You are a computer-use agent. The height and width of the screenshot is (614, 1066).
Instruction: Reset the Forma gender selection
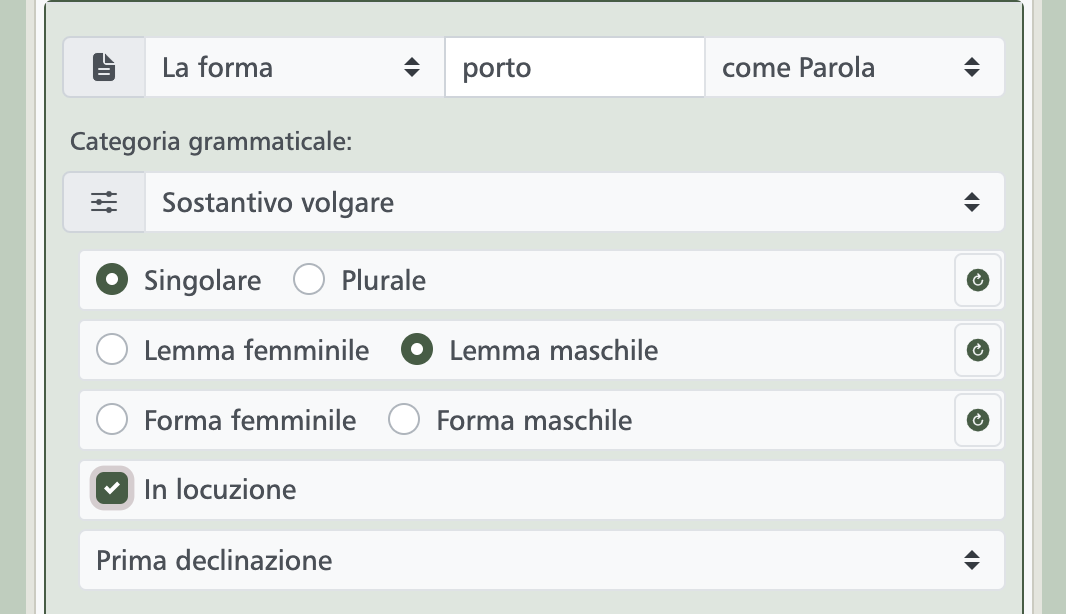[978, 420]
